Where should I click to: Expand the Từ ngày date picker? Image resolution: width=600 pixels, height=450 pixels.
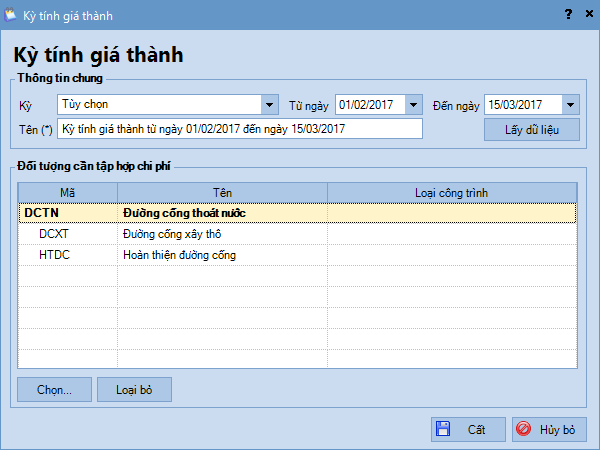coord(414,105)
